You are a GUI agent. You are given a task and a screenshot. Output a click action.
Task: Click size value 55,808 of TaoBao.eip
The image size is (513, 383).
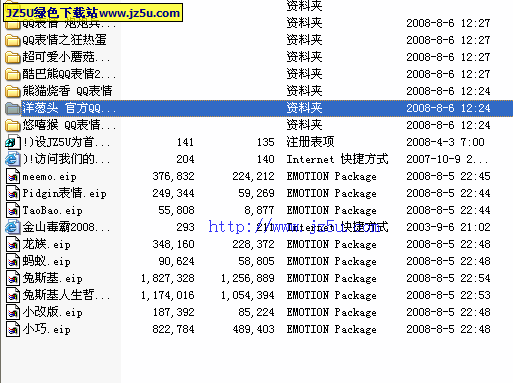[176, 210]
